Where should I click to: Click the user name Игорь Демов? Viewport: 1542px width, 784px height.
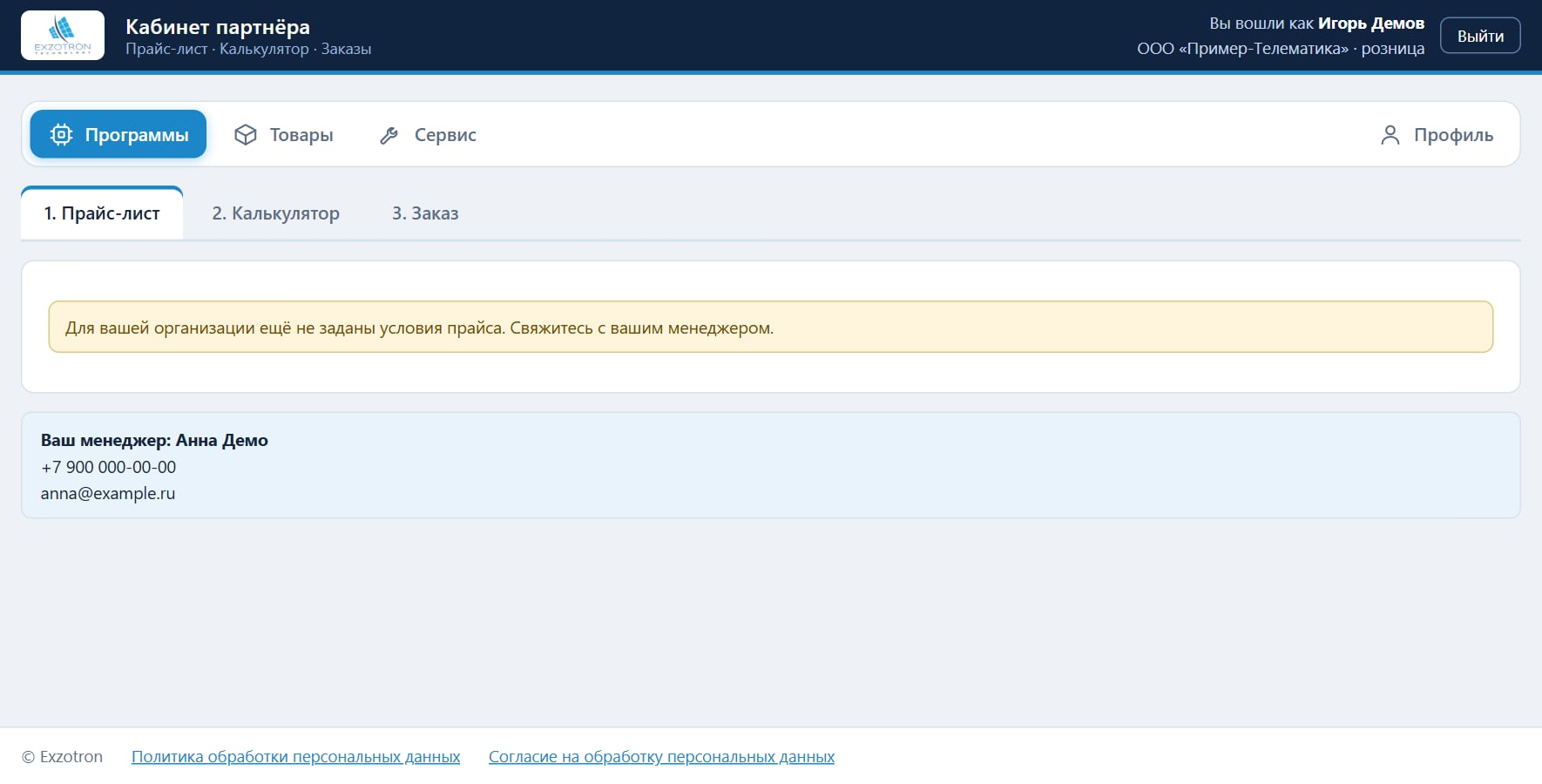[x=1371, y=24]
